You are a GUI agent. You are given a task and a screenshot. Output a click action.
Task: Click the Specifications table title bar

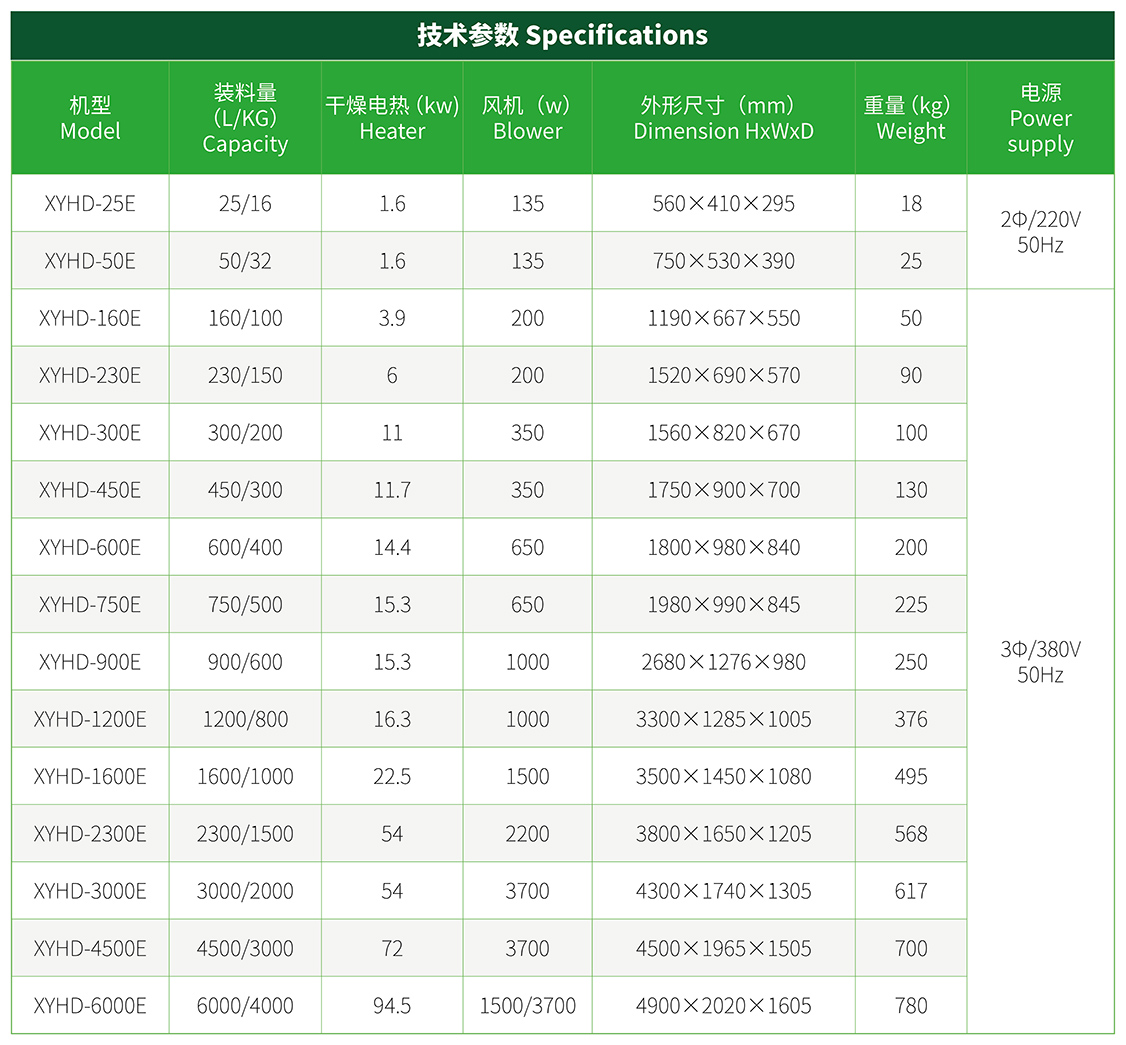[562, 36]
